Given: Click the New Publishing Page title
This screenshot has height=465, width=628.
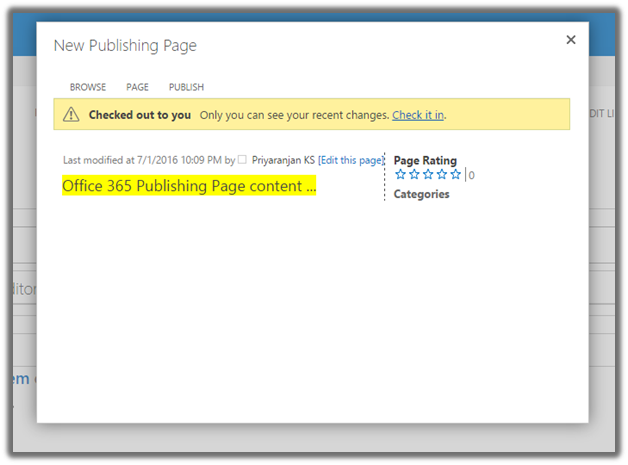Looking at the screenshot, I should pos(125,45).
